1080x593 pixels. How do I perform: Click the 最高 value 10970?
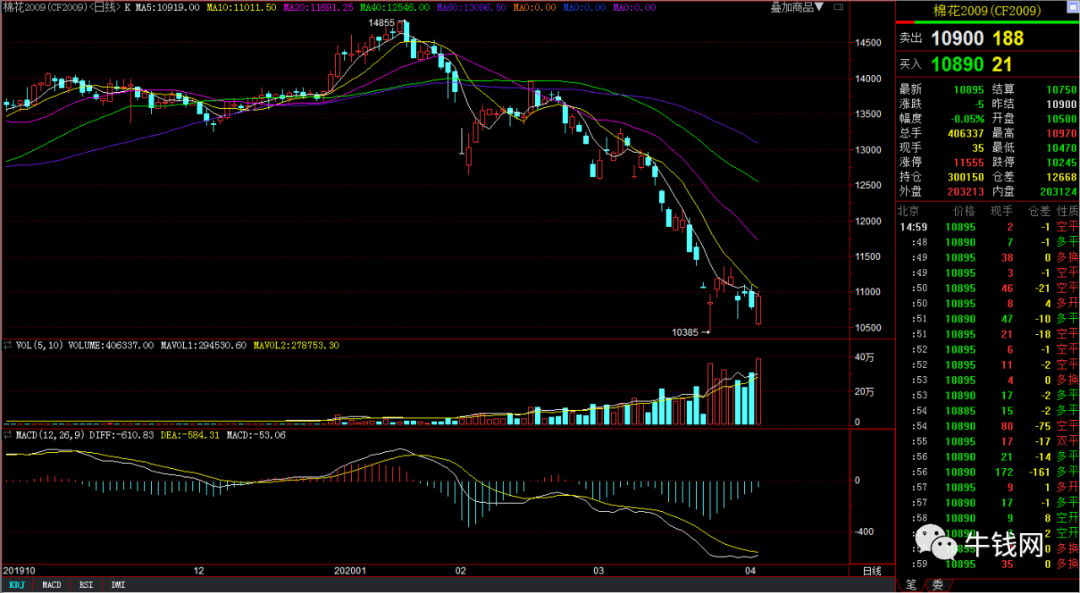pos(1061,133)
